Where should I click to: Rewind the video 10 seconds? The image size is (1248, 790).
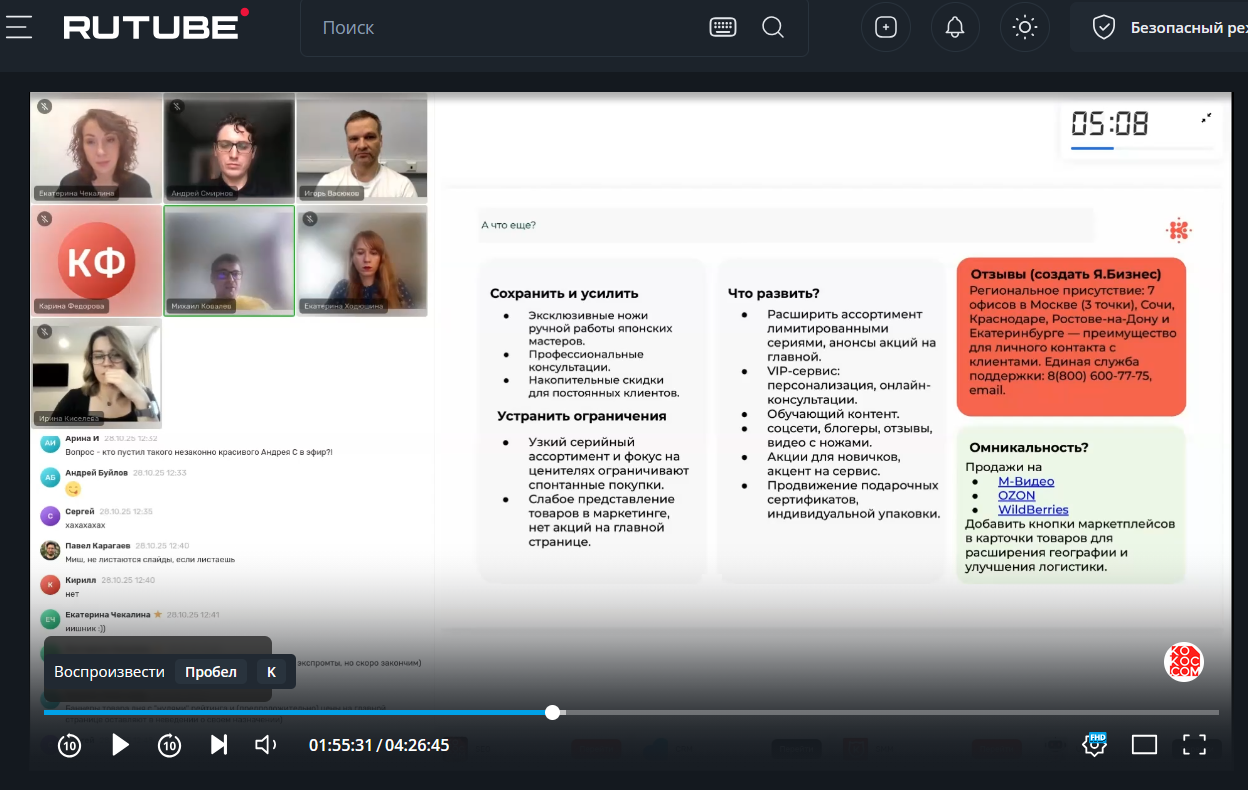tap(69, 745)
